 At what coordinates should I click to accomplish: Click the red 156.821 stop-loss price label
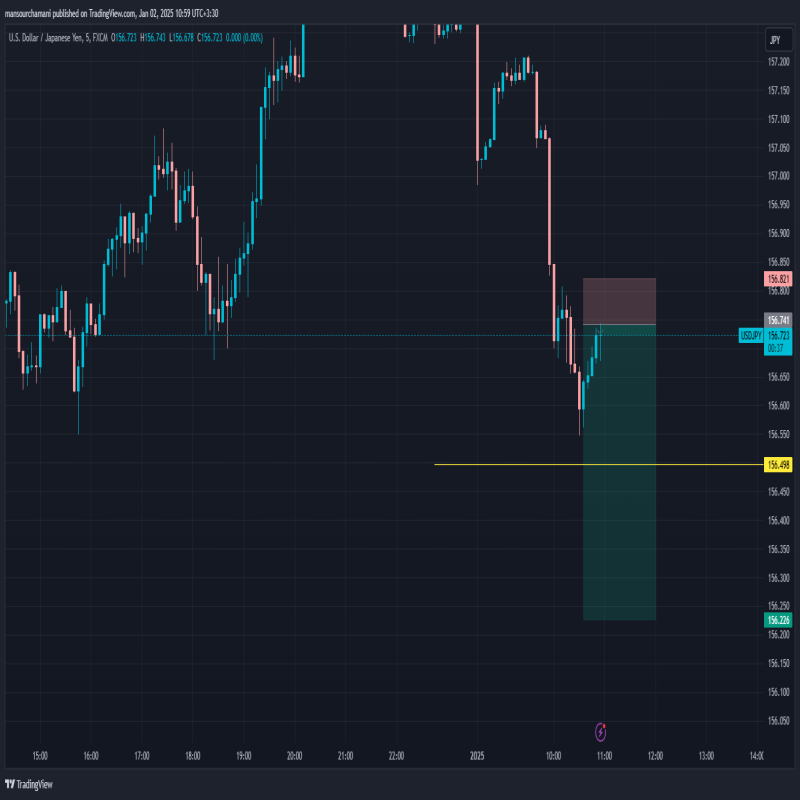[778, 279]
